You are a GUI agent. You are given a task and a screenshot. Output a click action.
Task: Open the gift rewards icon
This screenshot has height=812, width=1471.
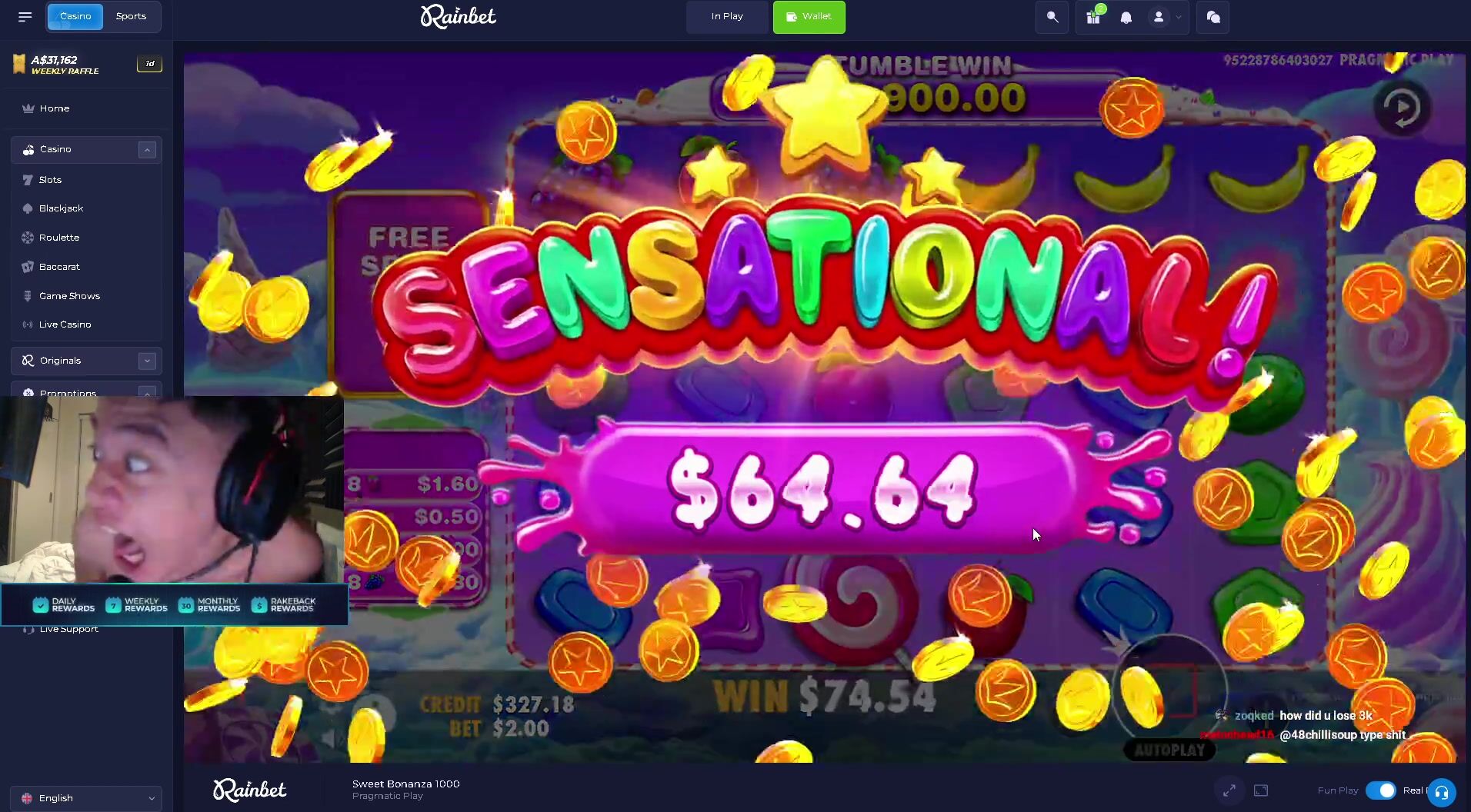click(x=1093, y=17)
